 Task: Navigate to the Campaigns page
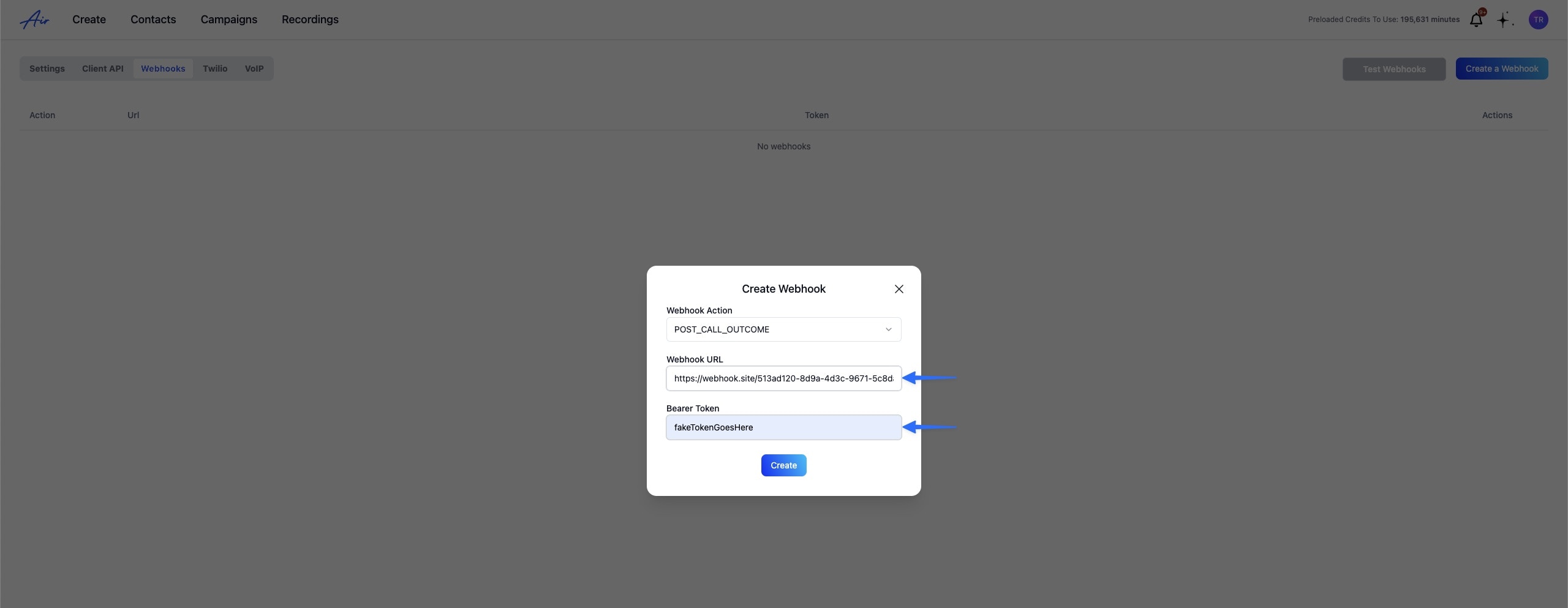(228, 19)
